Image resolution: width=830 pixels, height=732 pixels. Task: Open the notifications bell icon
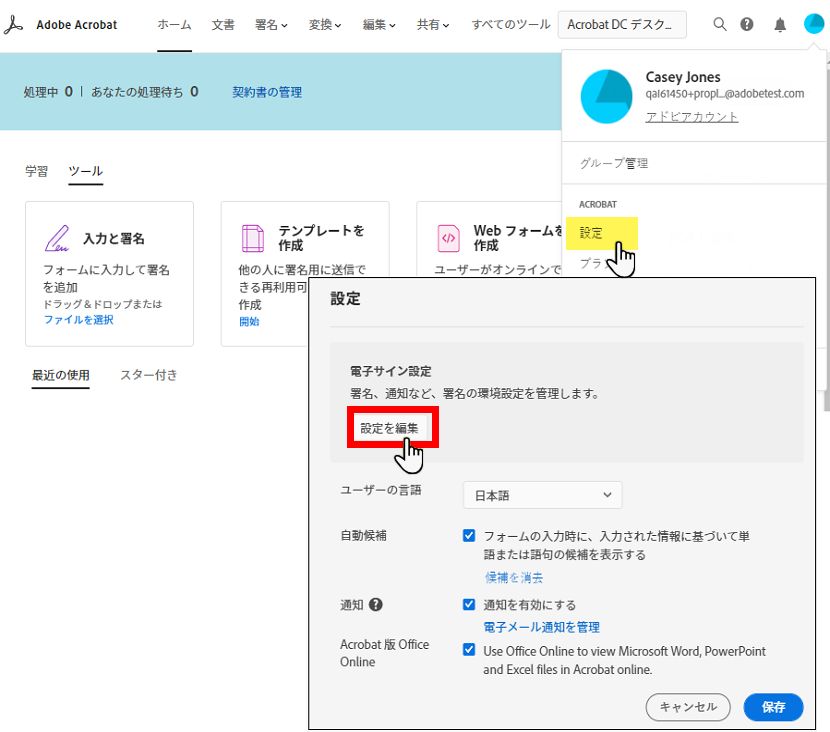click(x=780, y=25)
